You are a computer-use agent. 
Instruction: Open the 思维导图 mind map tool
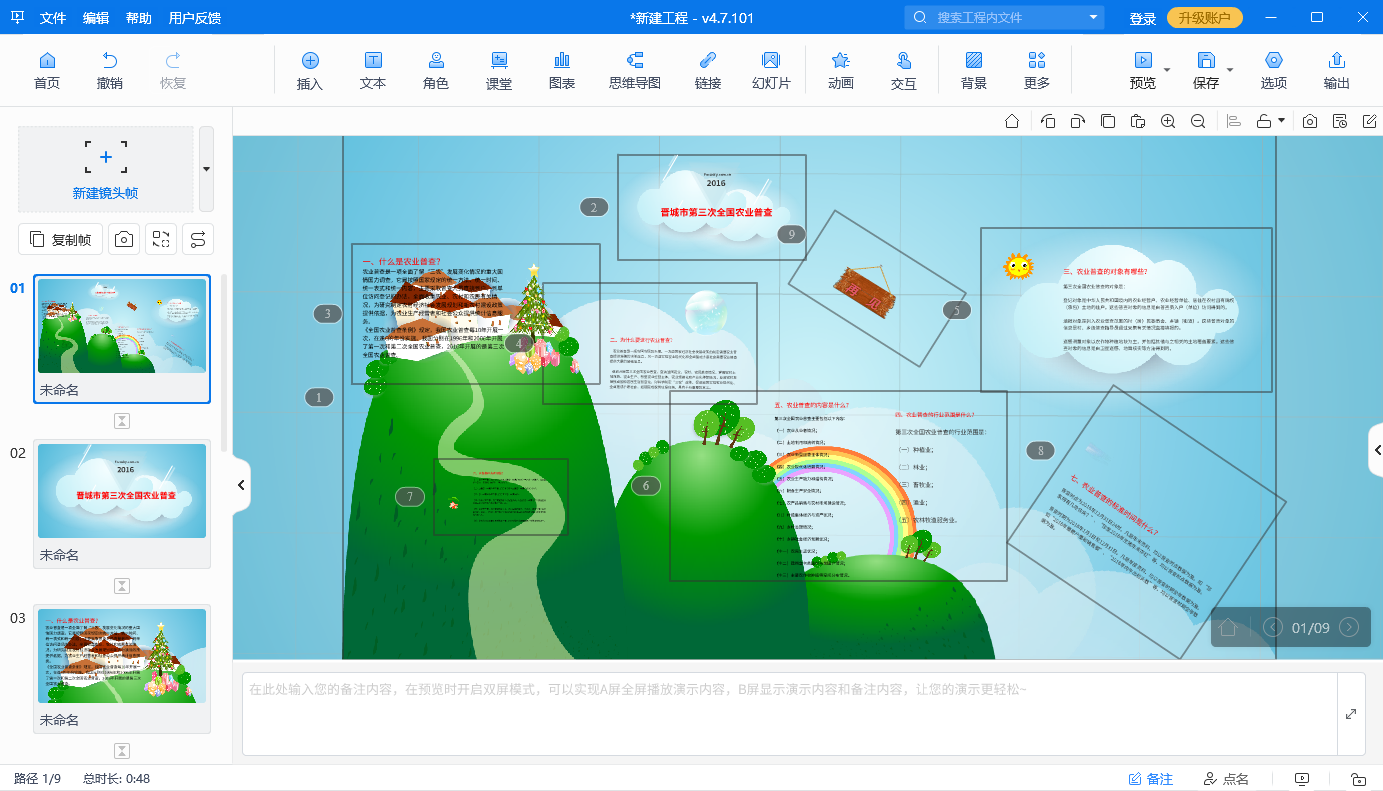click(635, 70)
